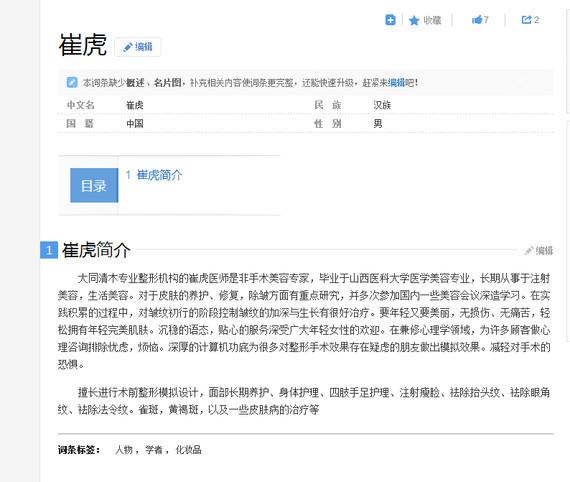570x482 pixels.
Task: Open the 编辑 button next to title
Action: coord(138,47)
